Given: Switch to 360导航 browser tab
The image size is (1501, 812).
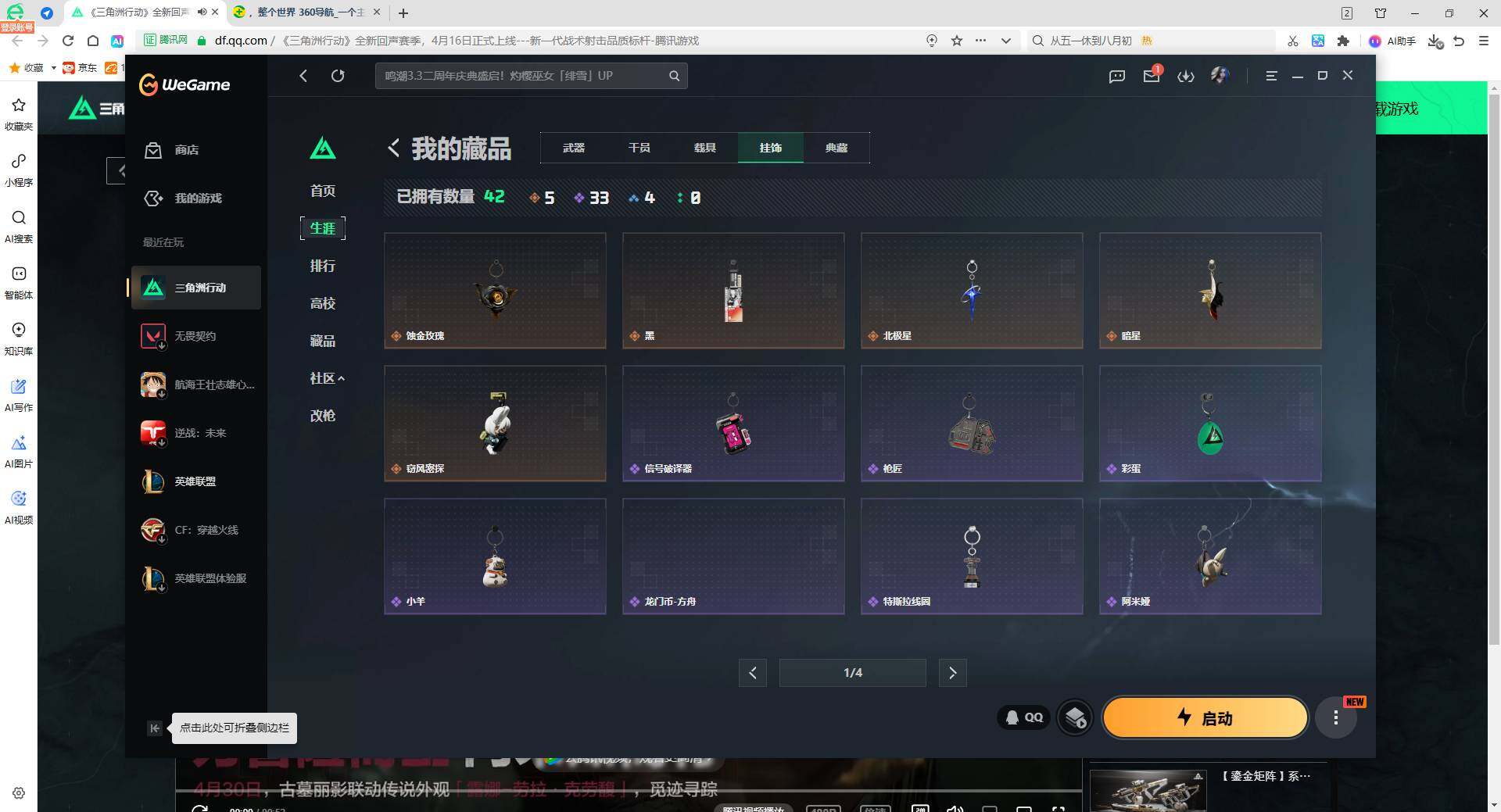Looking at the screenshot, I should click(306, 13).
